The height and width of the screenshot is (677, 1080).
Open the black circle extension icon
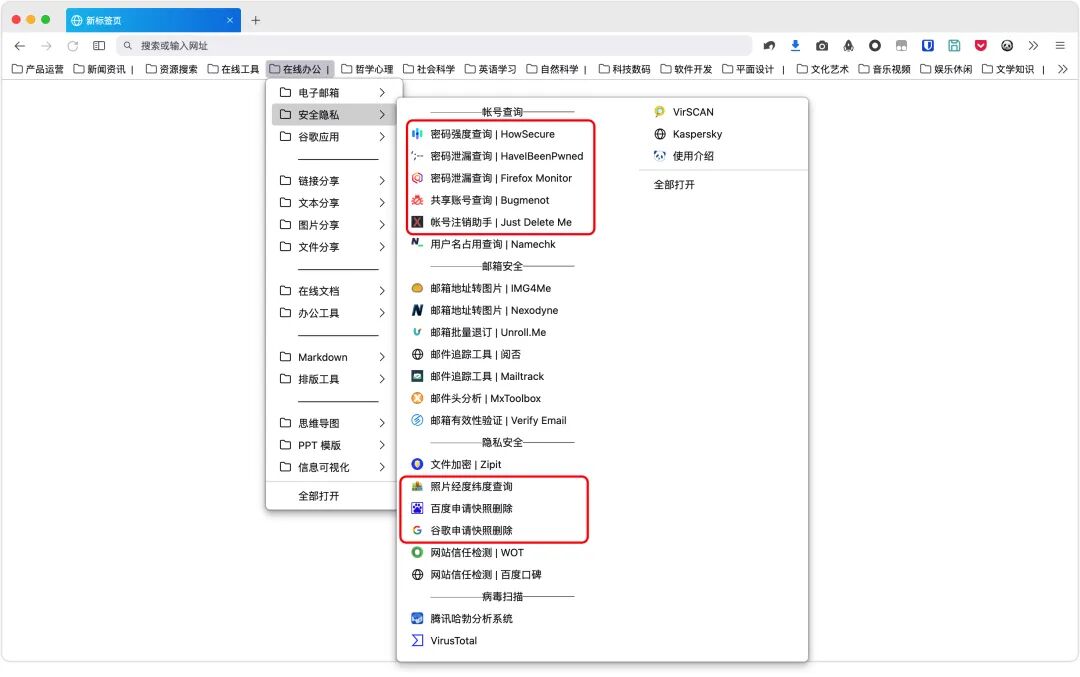875,45
